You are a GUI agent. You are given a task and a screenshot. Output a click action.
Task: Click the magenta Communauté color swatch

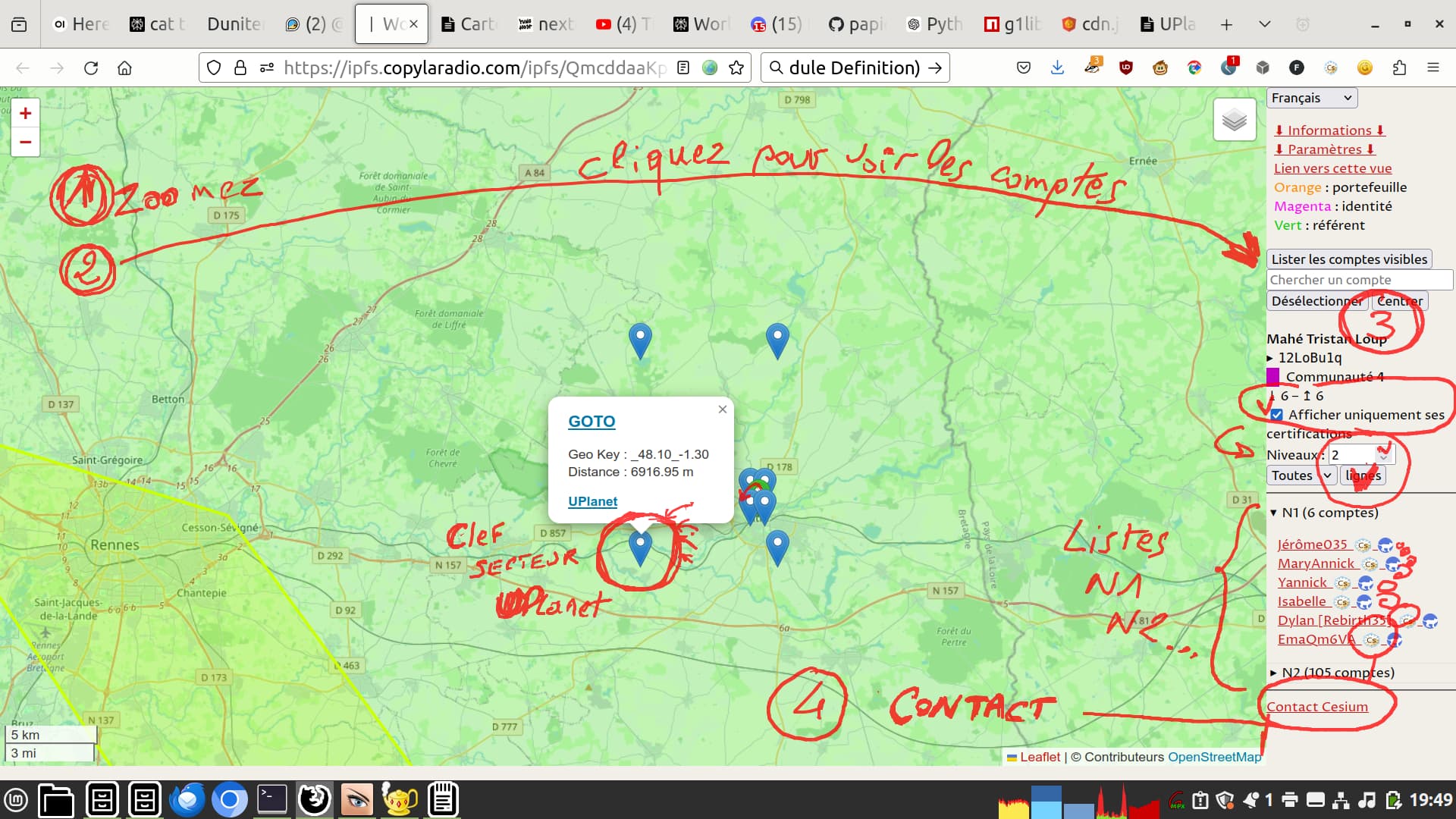point(1273,377)
